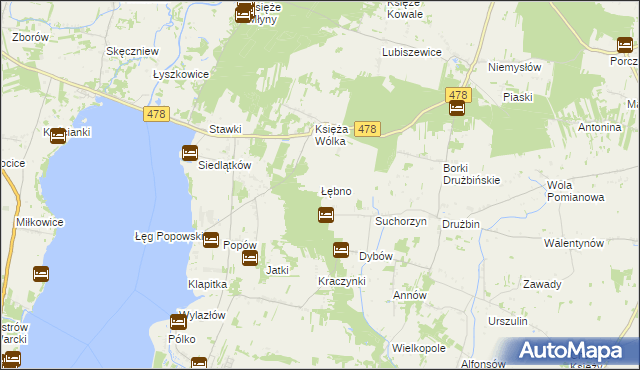Click the Lubiszewice label

(x=411, y=52)
